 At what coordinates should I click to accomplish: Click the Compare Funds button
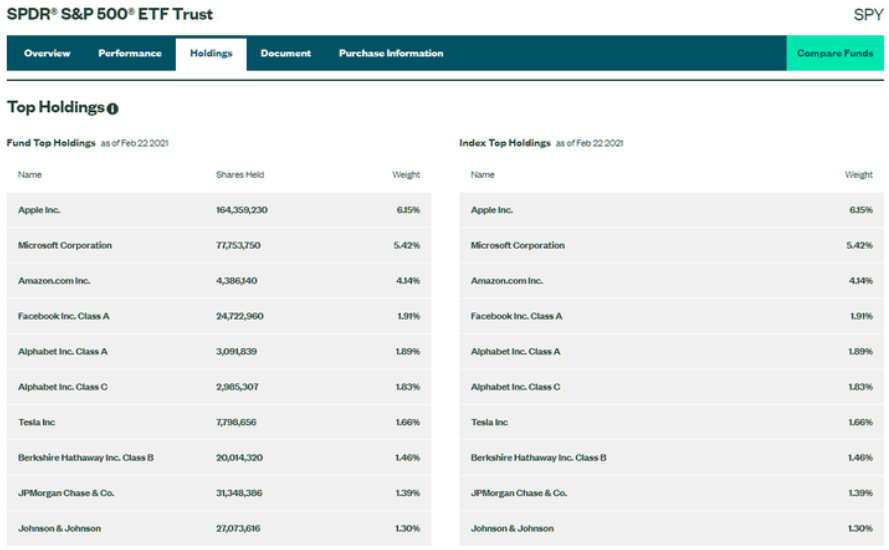(x=835, y=53)
